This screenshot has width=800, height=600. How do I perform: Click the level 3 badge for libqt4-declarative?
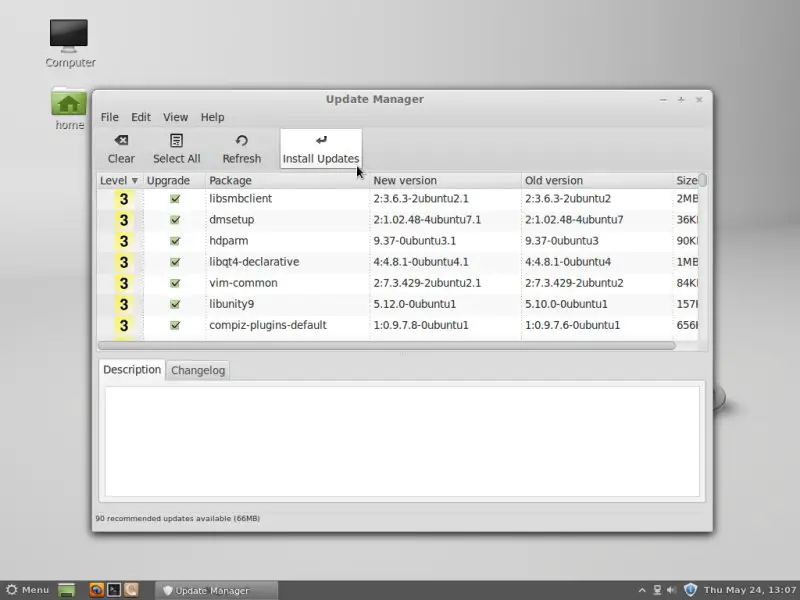click(123, 262)
